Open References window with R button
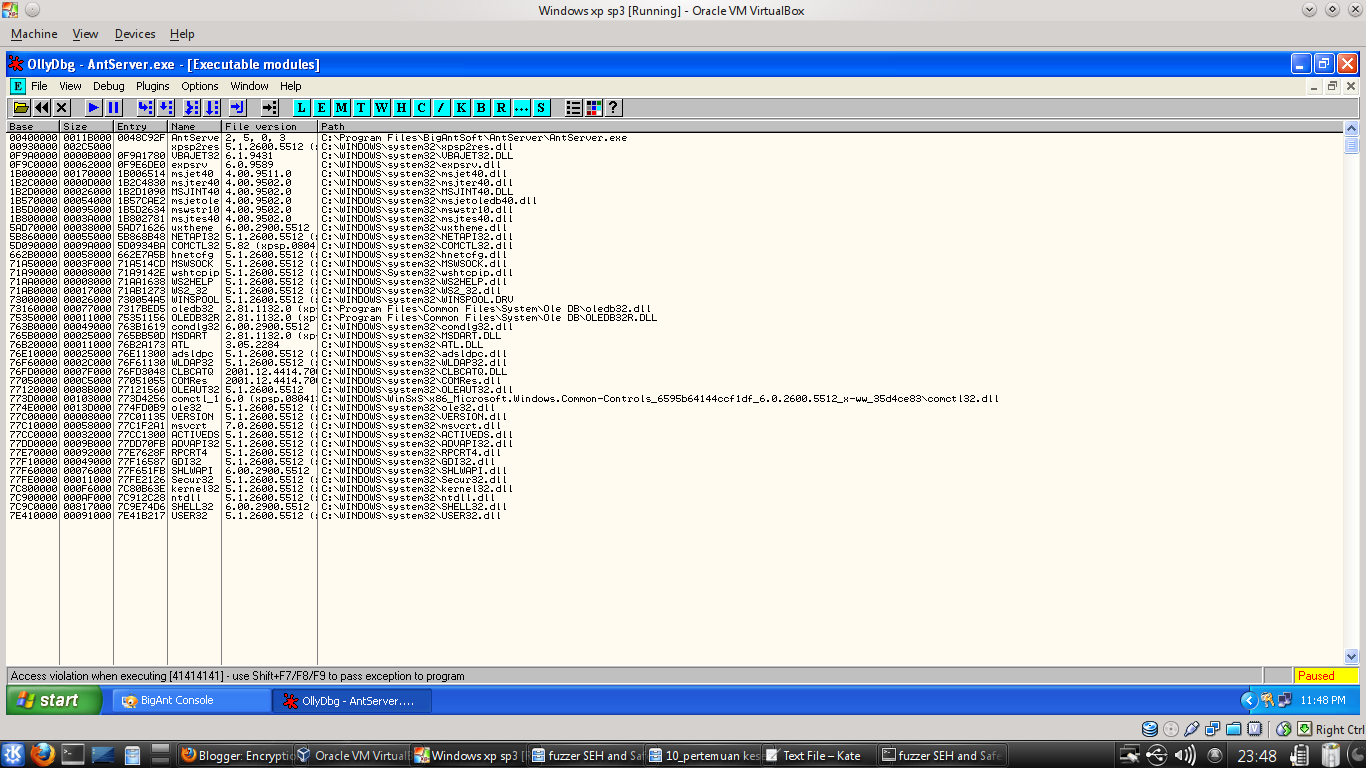This screenshot has width=1366, height=768. (x=501, y=107)
